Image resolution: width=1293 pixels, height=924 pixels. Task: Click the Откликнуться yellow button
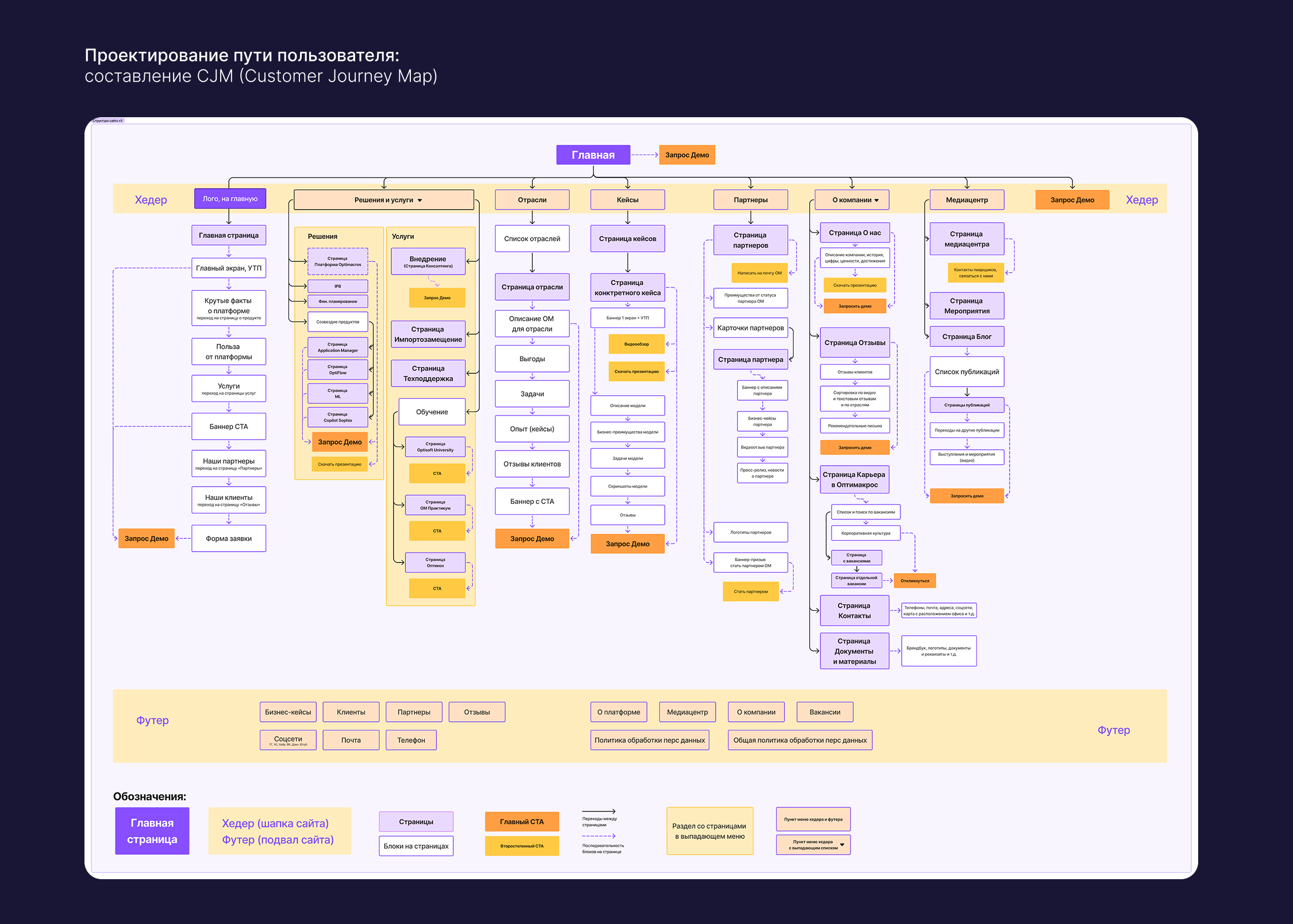pos(915,580)
